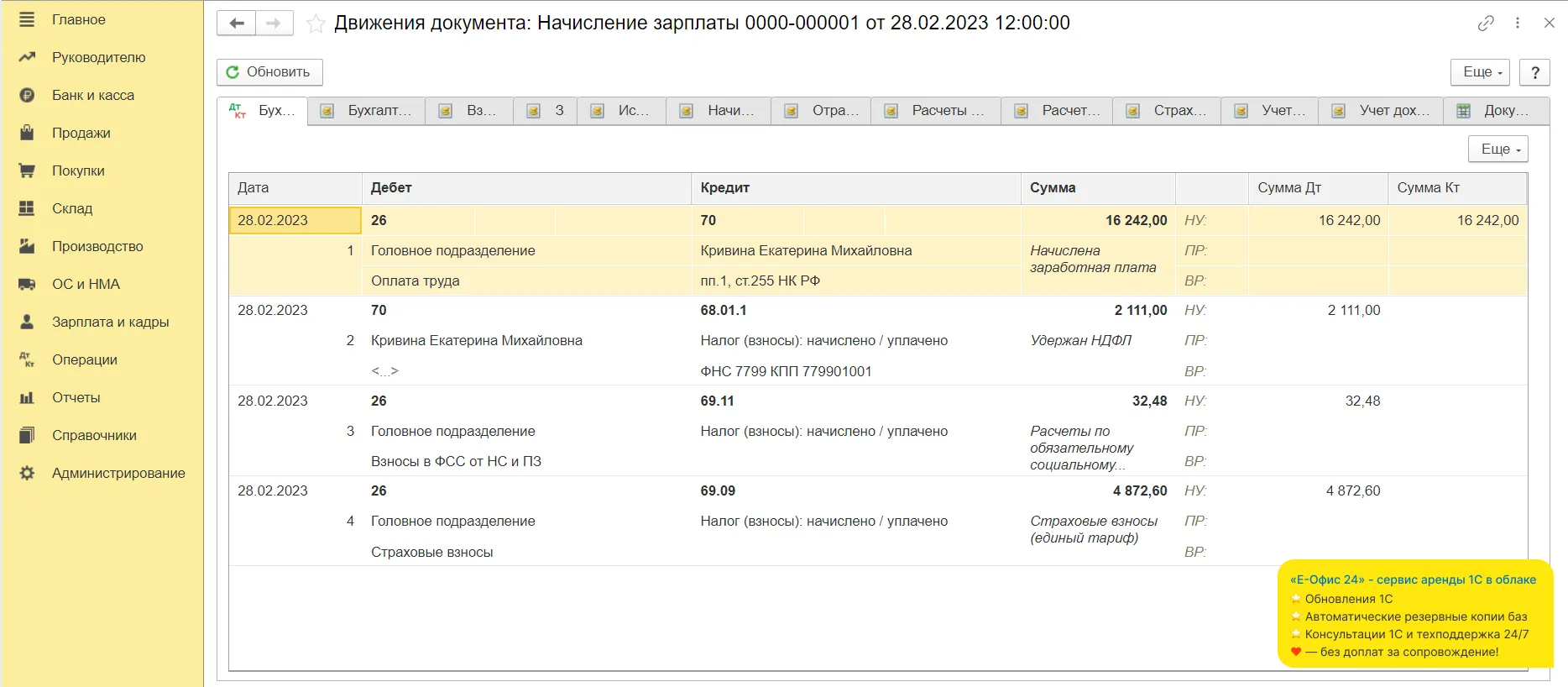The width and height of the screenshot is (1568, 687).
Task: Select the entry row with credit account 68.01.1
Action: tap(723, 311)
